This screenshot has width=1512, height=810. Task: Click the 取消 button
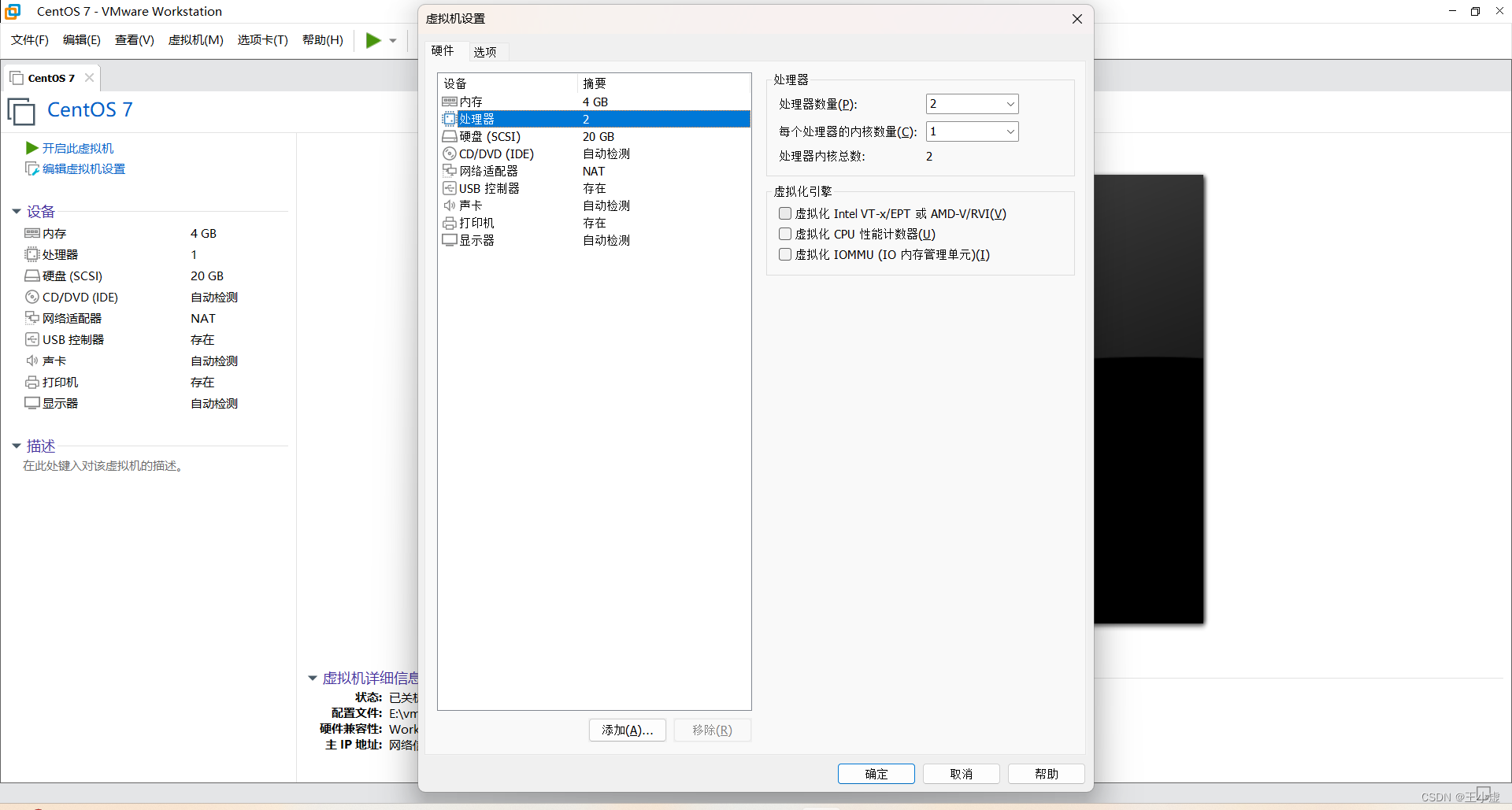962,774
